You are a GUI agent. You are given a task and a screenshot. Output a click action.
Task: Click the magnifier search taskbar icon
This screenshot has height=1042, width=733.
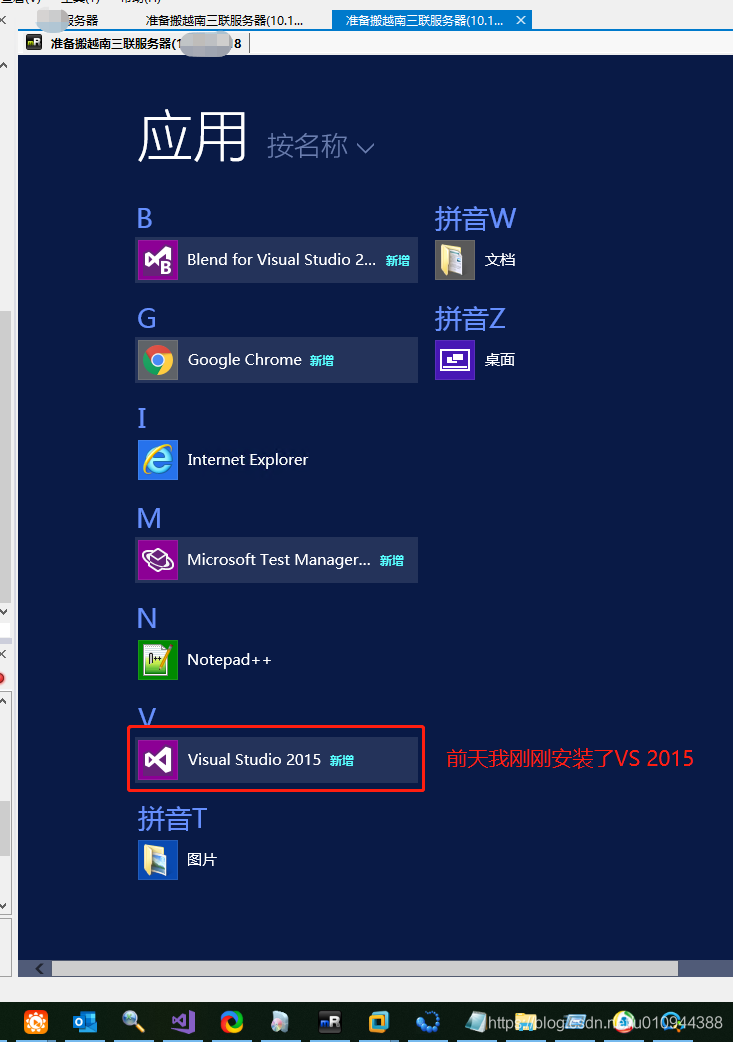tap(133, 1021)
